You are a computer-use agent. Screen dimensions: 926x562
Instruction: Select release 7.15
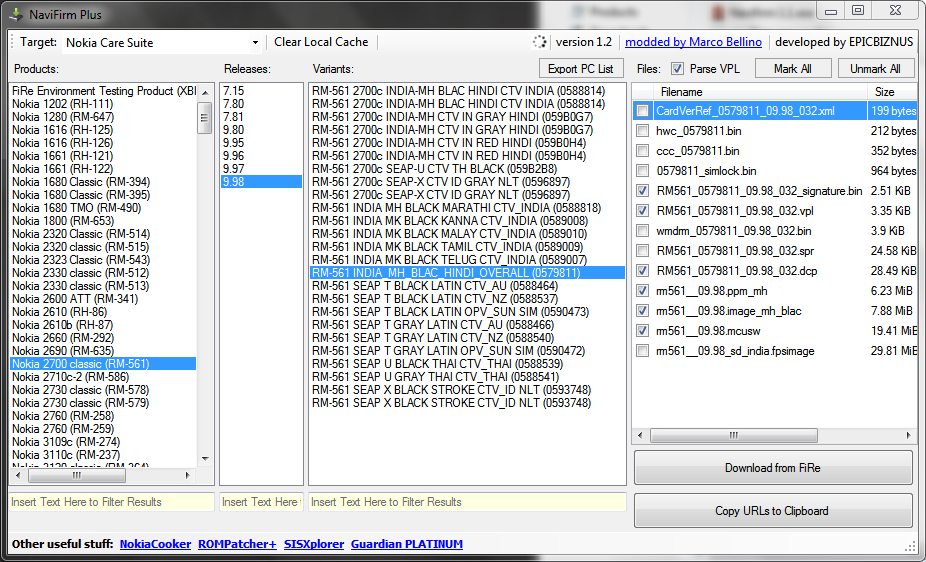pos(262,91)
